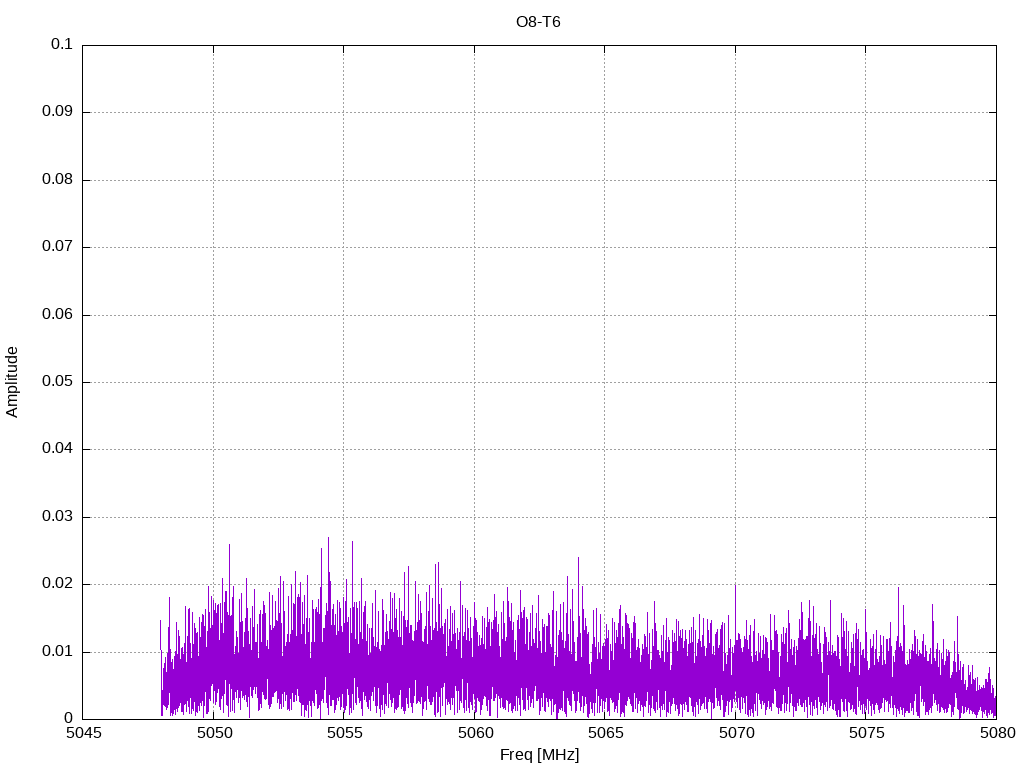This screenshot has height=768, width=1024.
Task: Click the plot title O8-T6
Action: click(x=539, y=22)
